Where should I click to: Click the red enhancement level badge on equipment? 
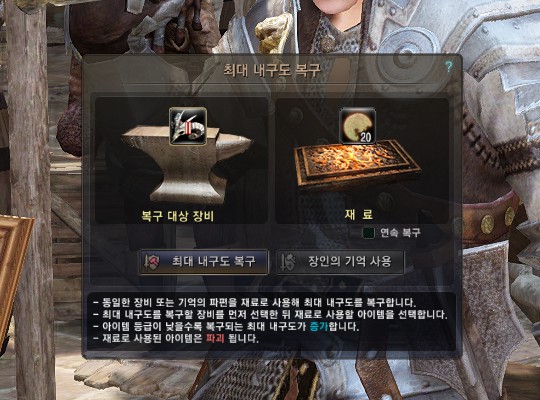pos(188,128)
